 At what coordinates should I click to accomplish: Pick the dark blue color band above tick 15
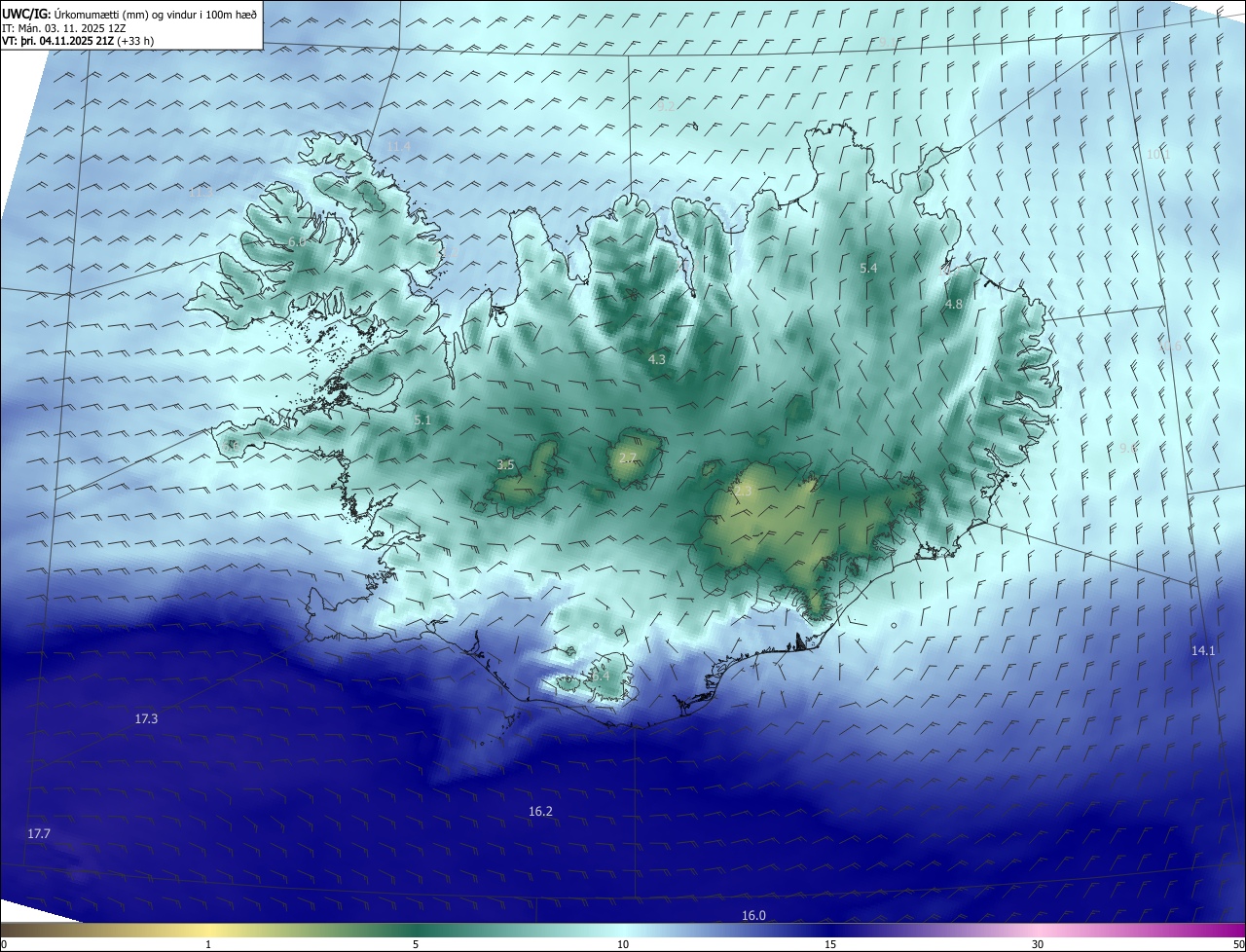click(830, 930)
